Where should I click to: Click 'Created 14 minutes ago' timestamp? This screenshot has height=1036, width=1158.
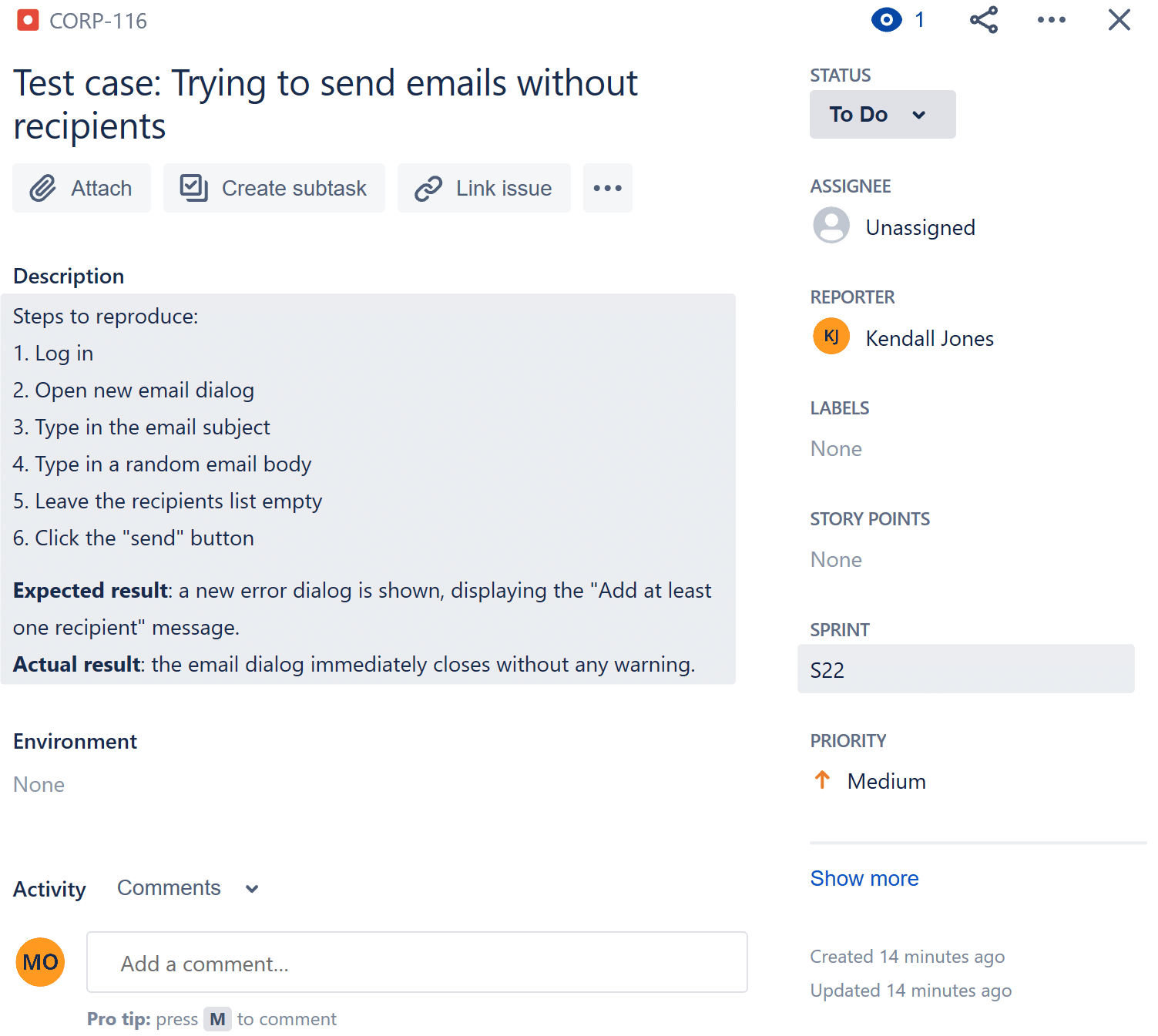tap(907, 957)
